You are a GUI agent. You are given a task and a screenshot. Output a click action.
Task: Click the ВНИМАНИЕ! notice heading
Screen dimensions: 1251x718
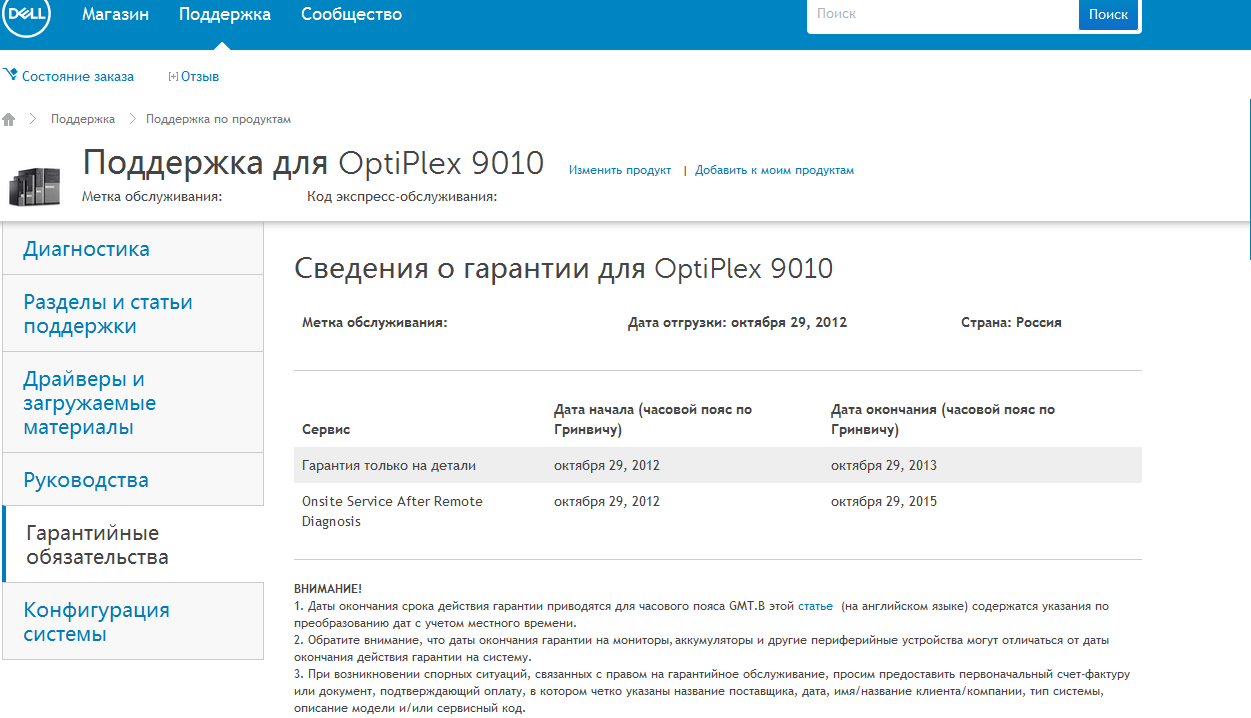coord(328,589)
